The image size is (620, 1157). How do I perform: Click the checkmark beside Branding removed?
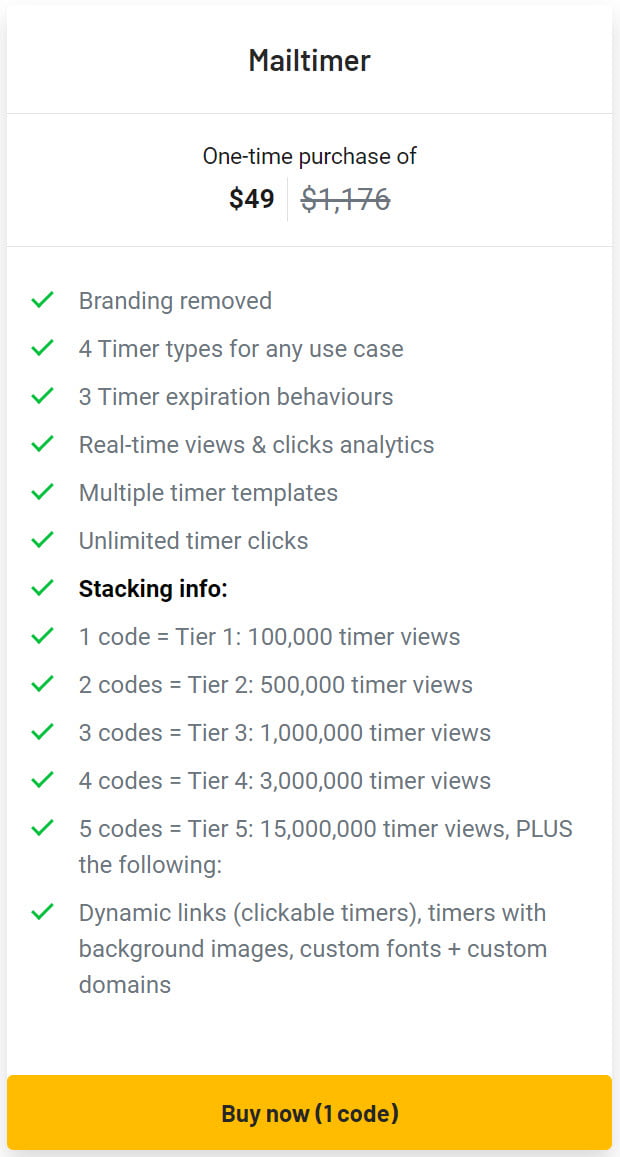(x=42, y=300)
